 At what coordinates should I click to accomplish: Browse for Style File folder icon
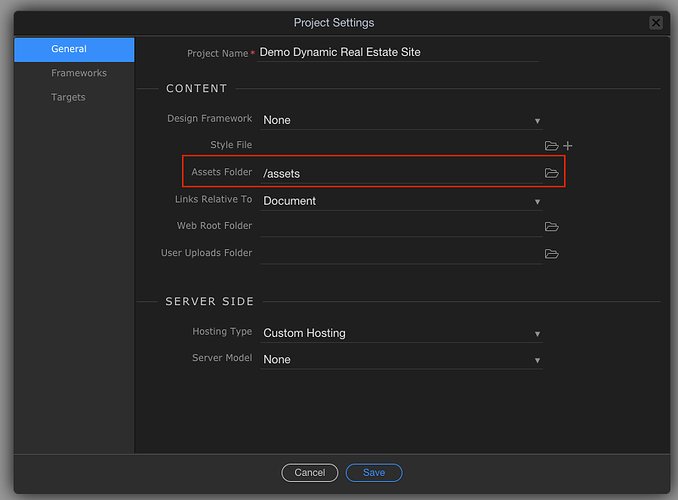(x=551, y=146)
